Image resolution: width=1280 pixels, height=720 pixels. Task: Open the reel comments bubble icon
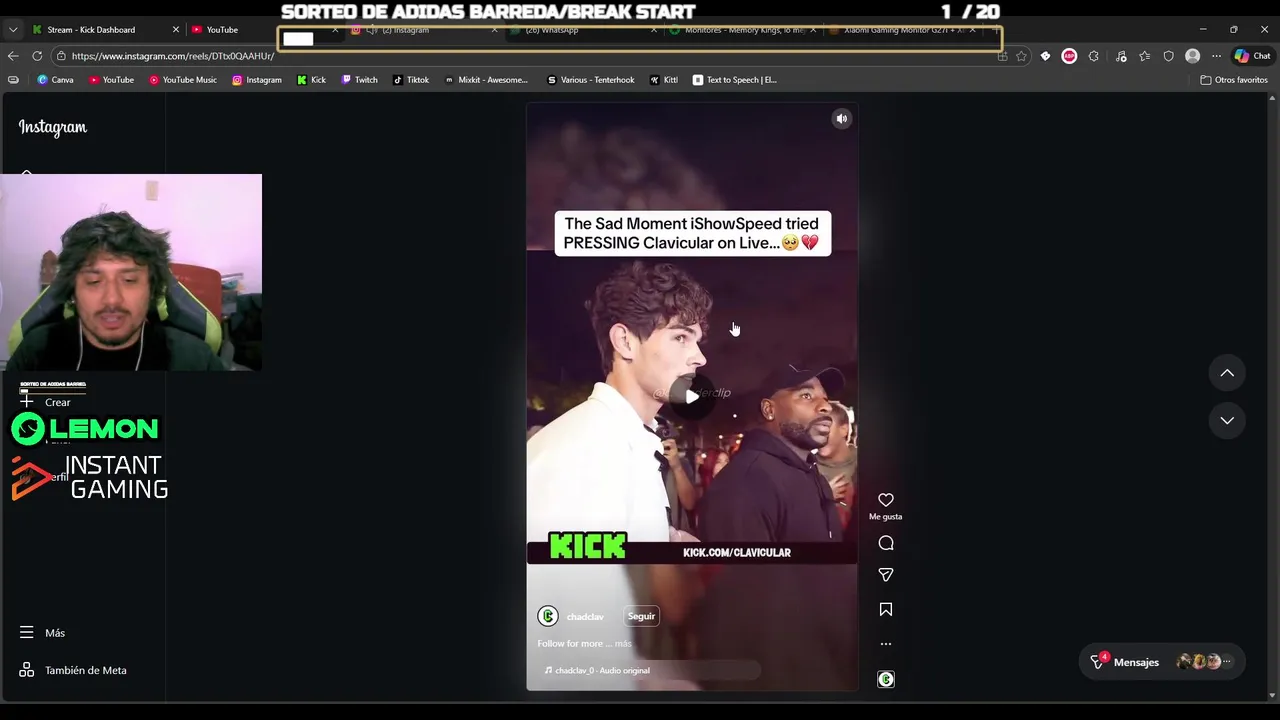[886, 543]
